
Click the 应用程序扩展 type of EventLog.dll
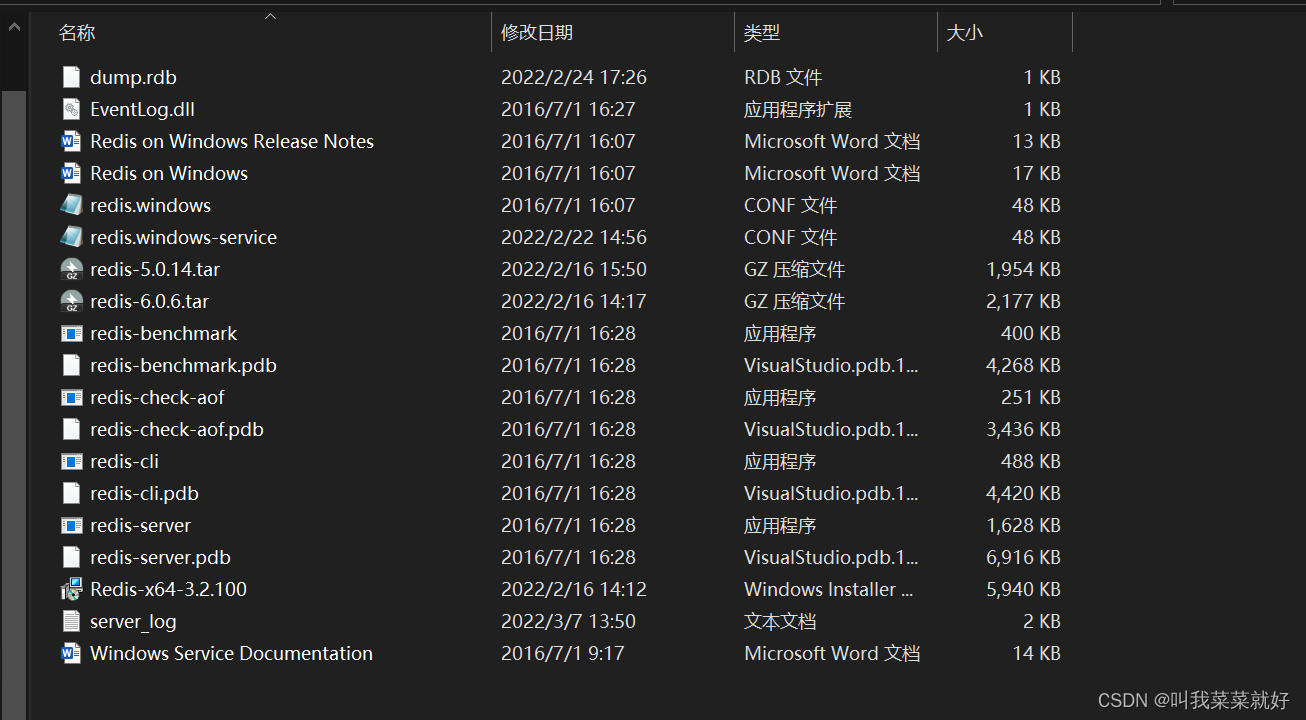[798, 109]
